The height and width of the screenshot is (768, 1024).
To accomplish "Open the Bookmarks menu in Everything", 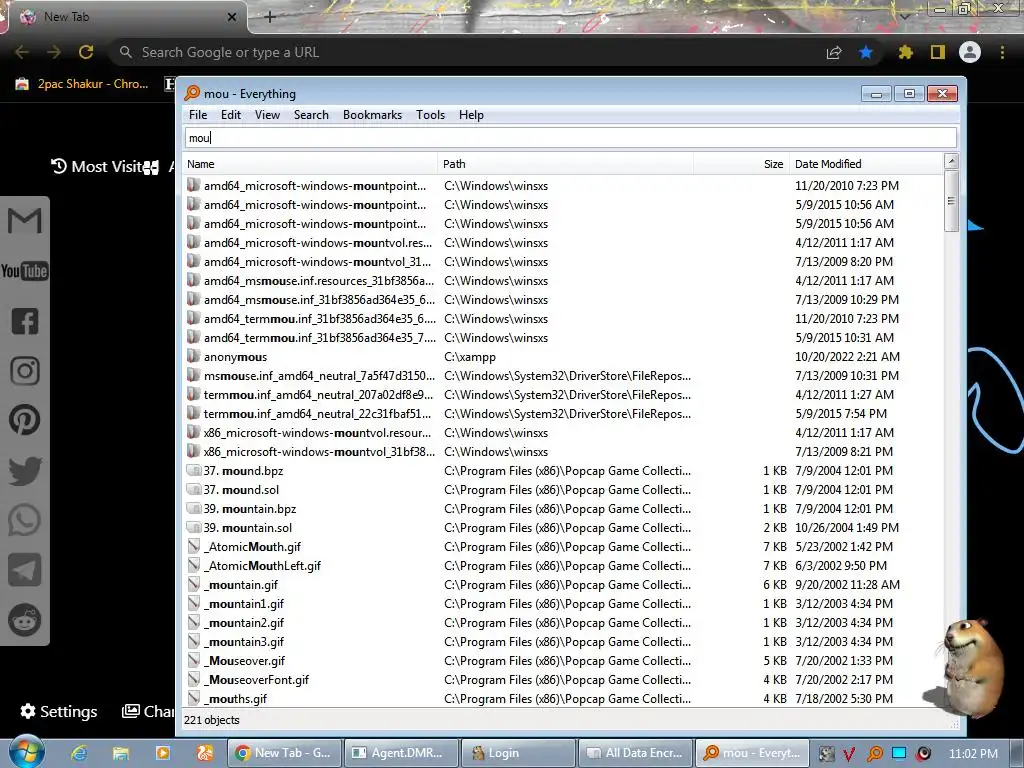I will (x=372, y=115).
